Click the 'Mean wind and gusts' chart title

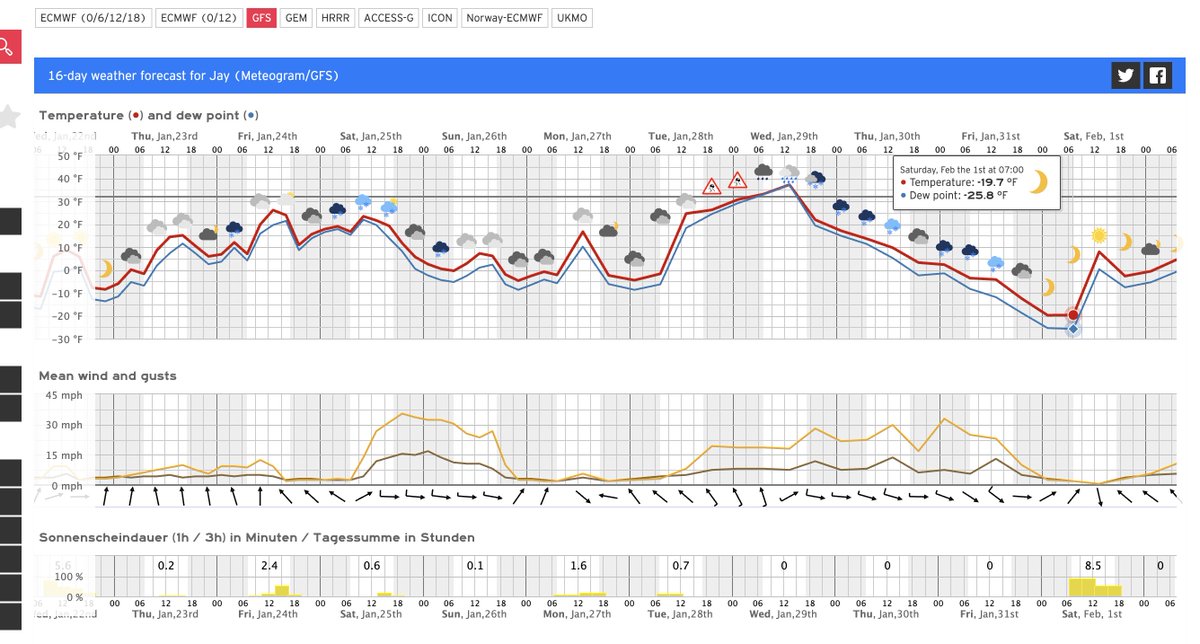[x=107, y=376]
